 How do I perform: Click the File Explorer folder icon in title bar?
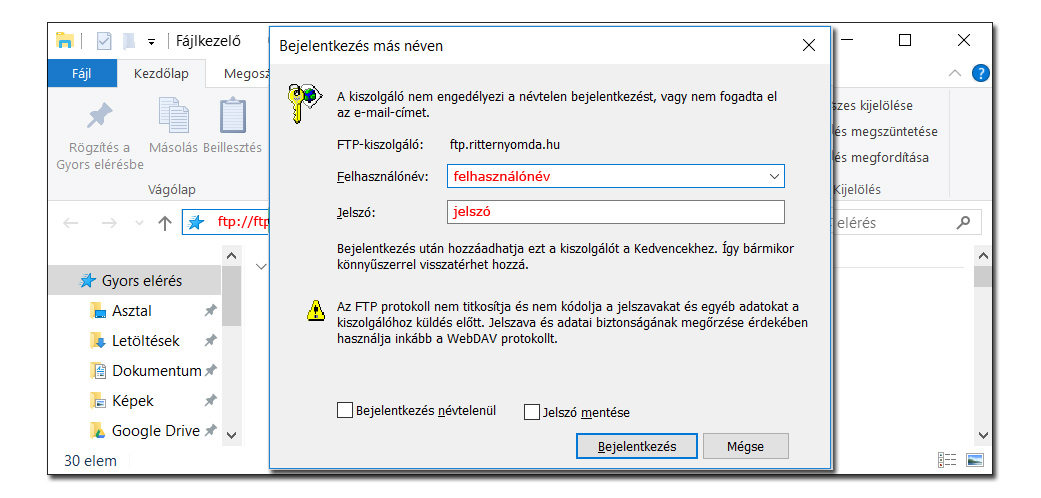64,41
